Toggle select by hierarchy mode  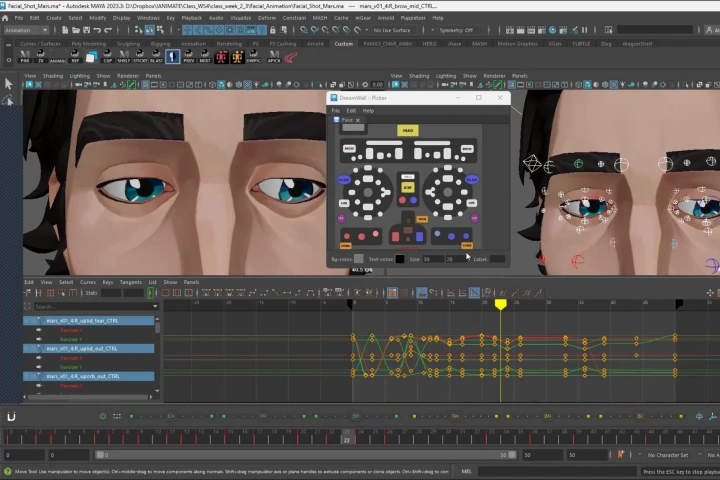coord(139,30)
